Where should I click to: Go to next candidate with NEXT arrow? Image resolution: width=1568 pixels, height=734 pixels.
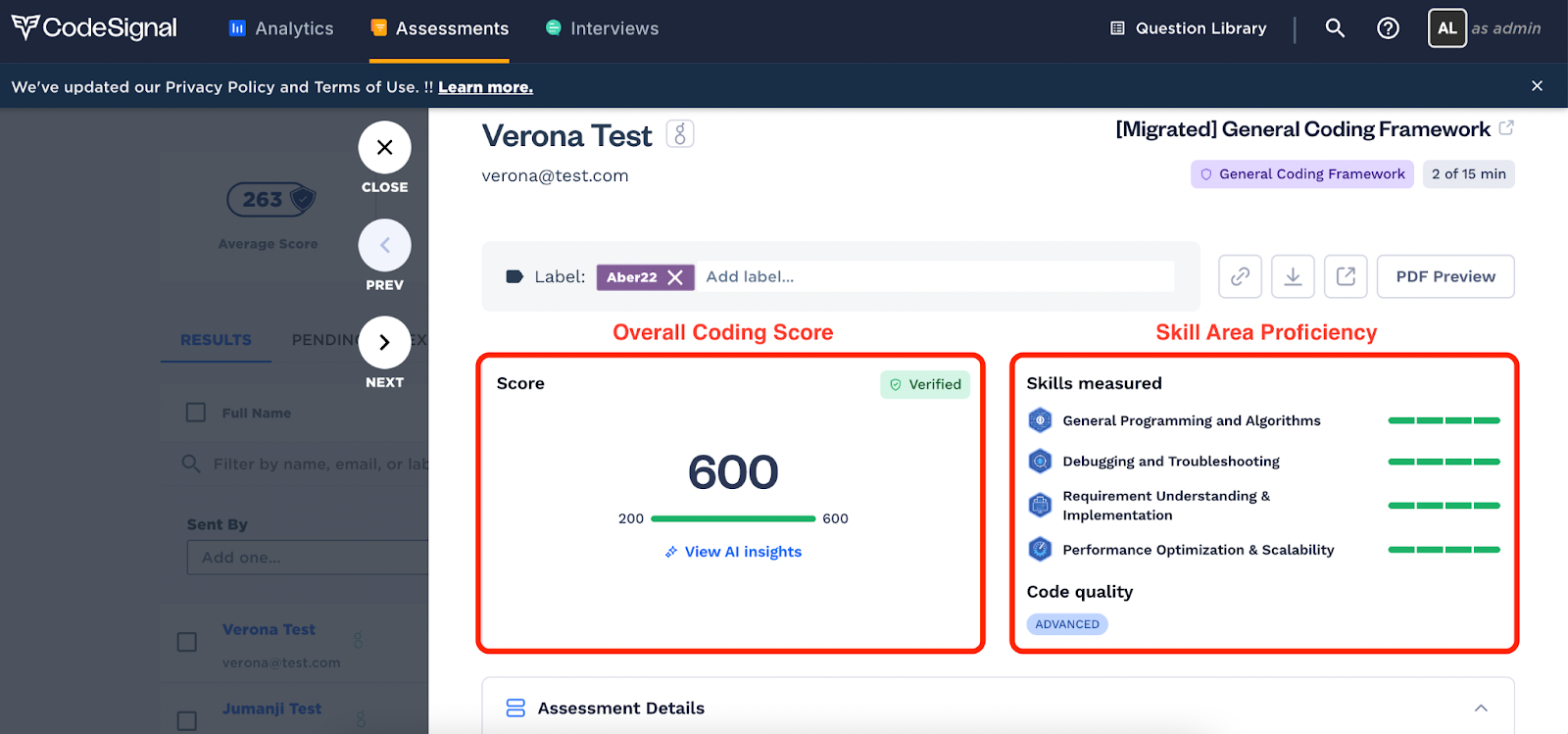pos(384,342)
